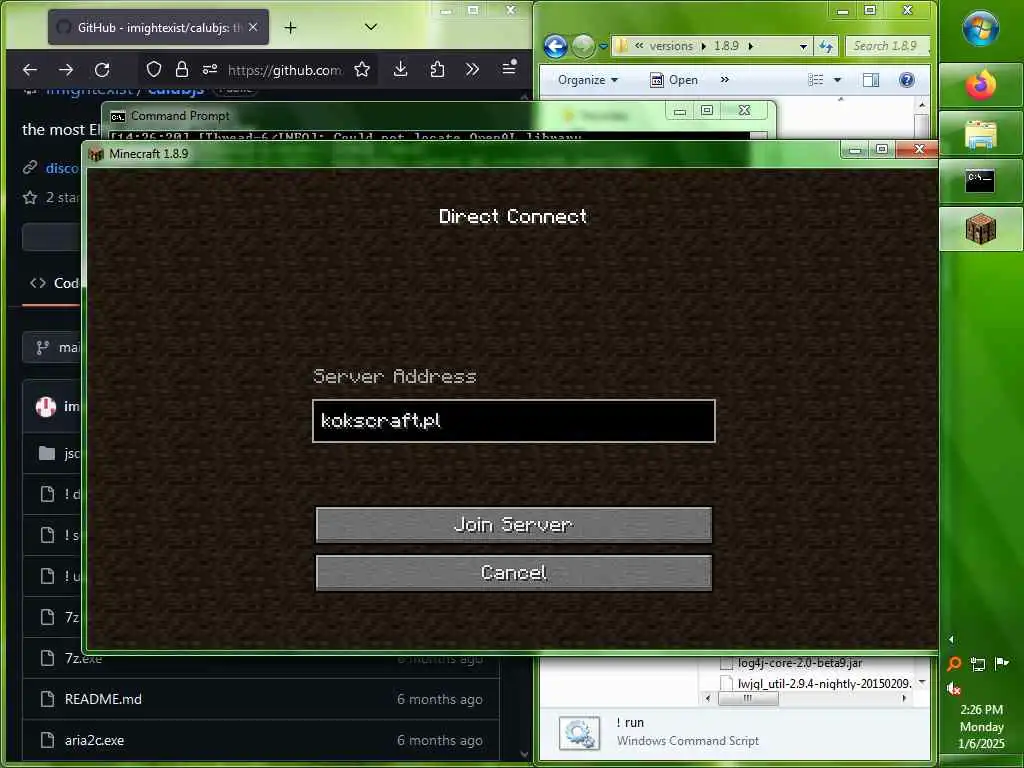Change Explorer view icon button
Viewport: 1024px width, 768px height.
pyautogui.click(x=816, y=80)
